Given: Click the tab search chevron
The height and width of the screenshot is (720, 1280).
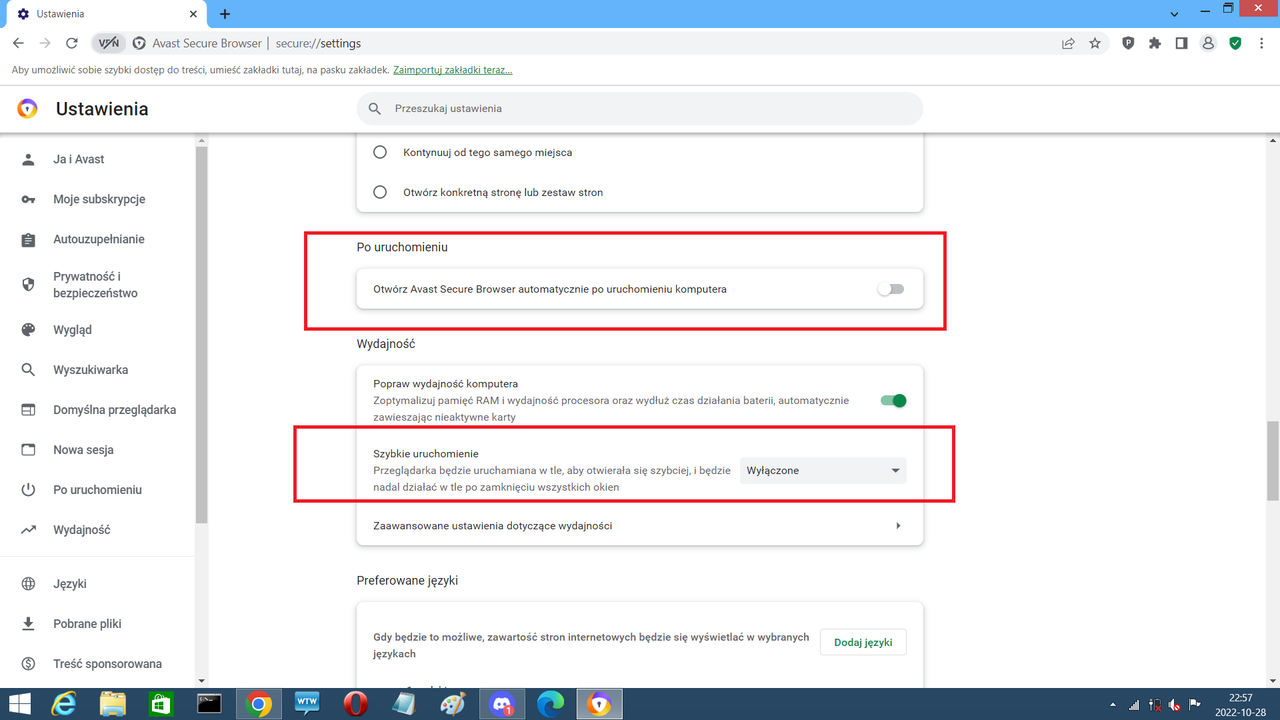Looking at the screenshot, I should [1175, 14].
